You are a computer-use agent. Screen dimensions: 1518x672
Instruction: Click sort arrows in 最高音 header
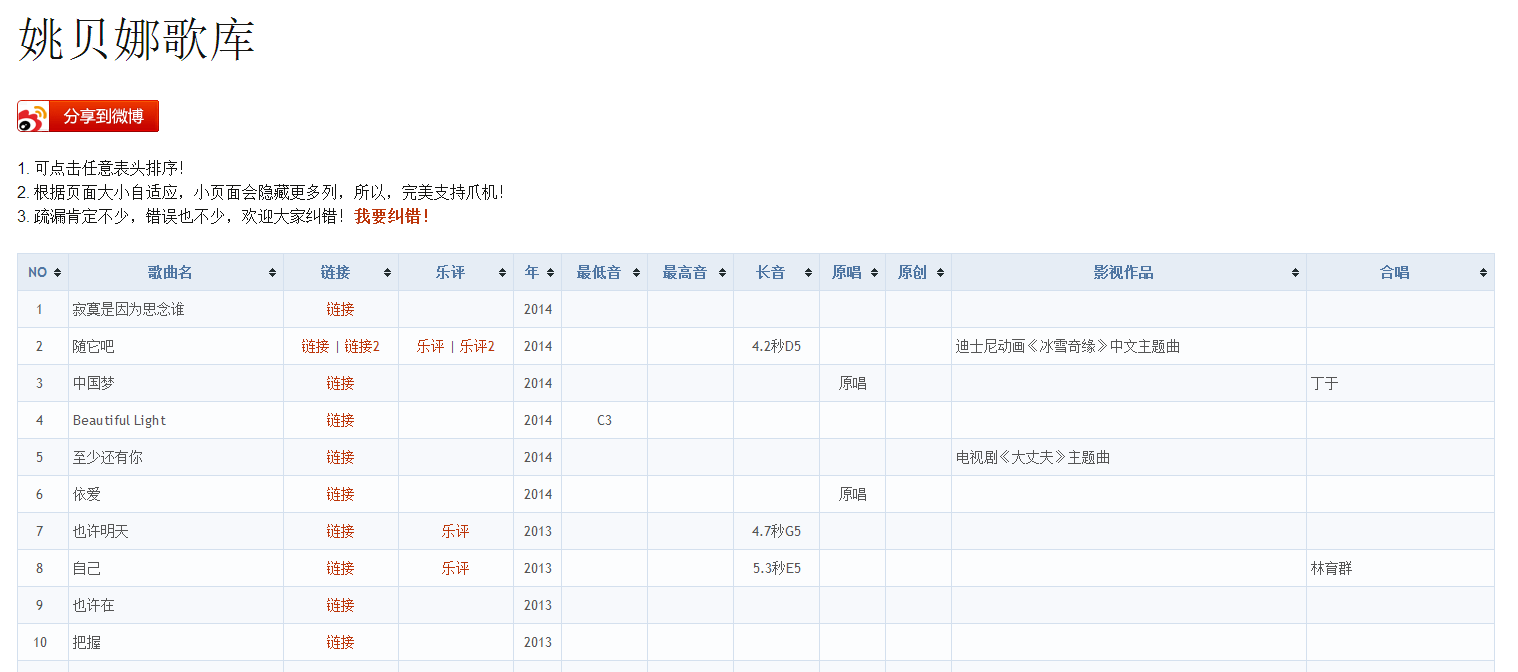pyautogui.click(x=722, y=273)
